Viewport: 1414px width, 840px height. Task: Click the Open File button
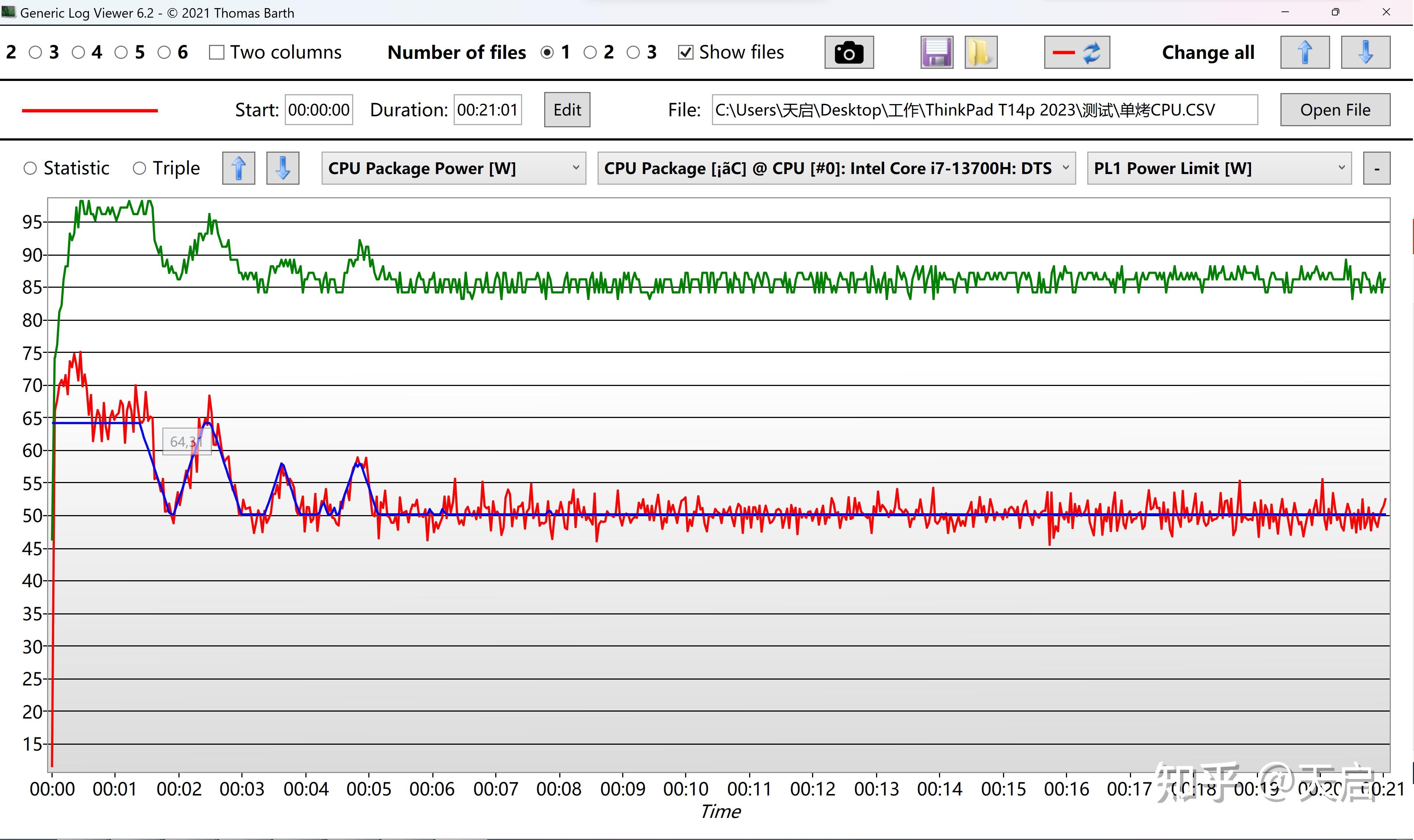tap(1335, 110)
